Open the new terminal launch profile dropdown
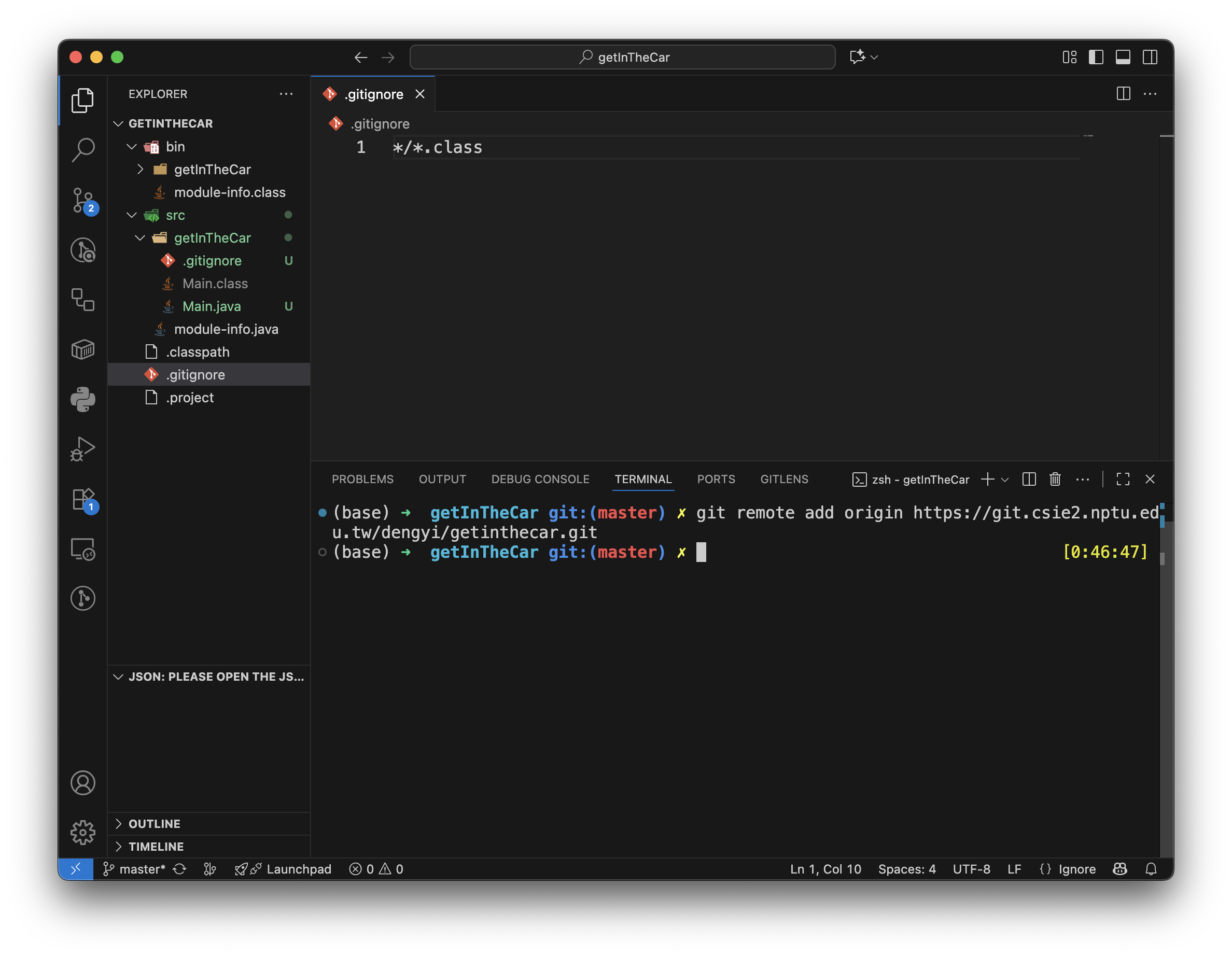This screenshot has height=957, width=1232. (1005, 480)
